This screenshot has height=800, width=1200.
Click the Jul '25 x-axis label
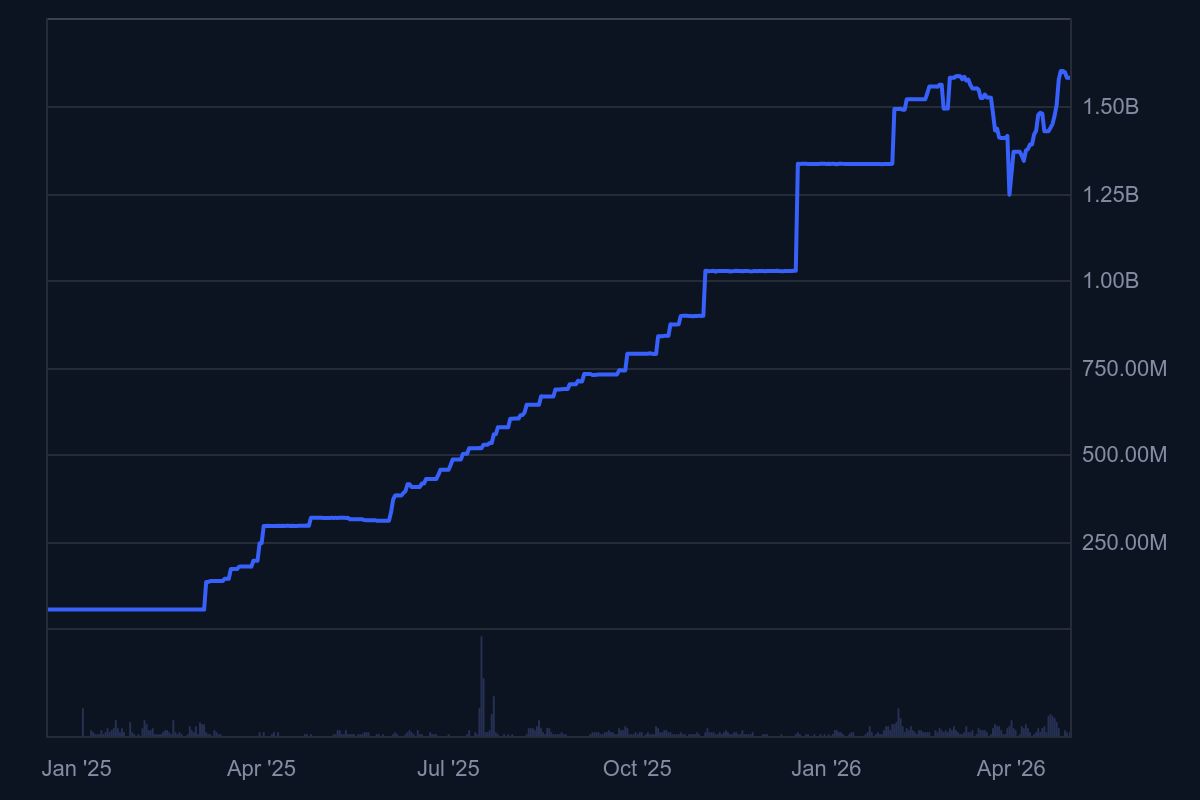[x=448, y=769]
